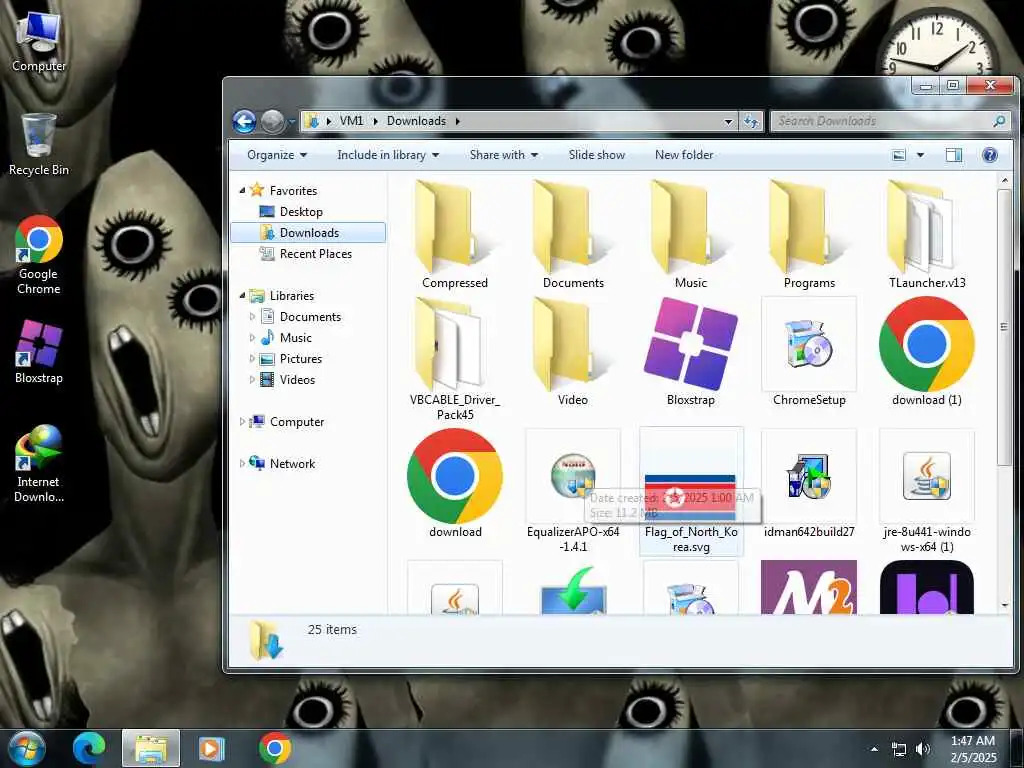Viewport: 1024px width, 768px height.
Task: Select Downloads under Favorites
Action: pyautogui.click(x=308, y=232)
